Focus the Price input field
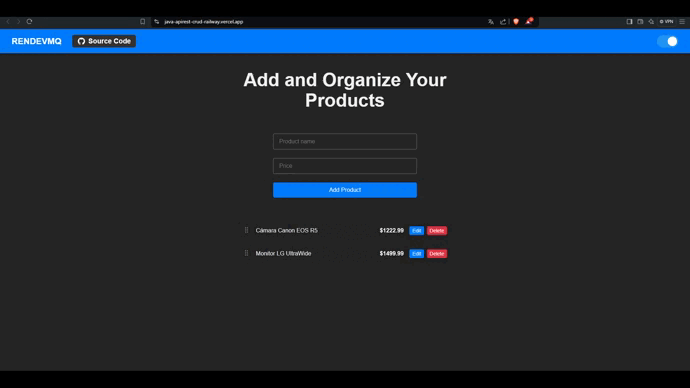This screenshot has width=690, height=388. coord(345,166)
